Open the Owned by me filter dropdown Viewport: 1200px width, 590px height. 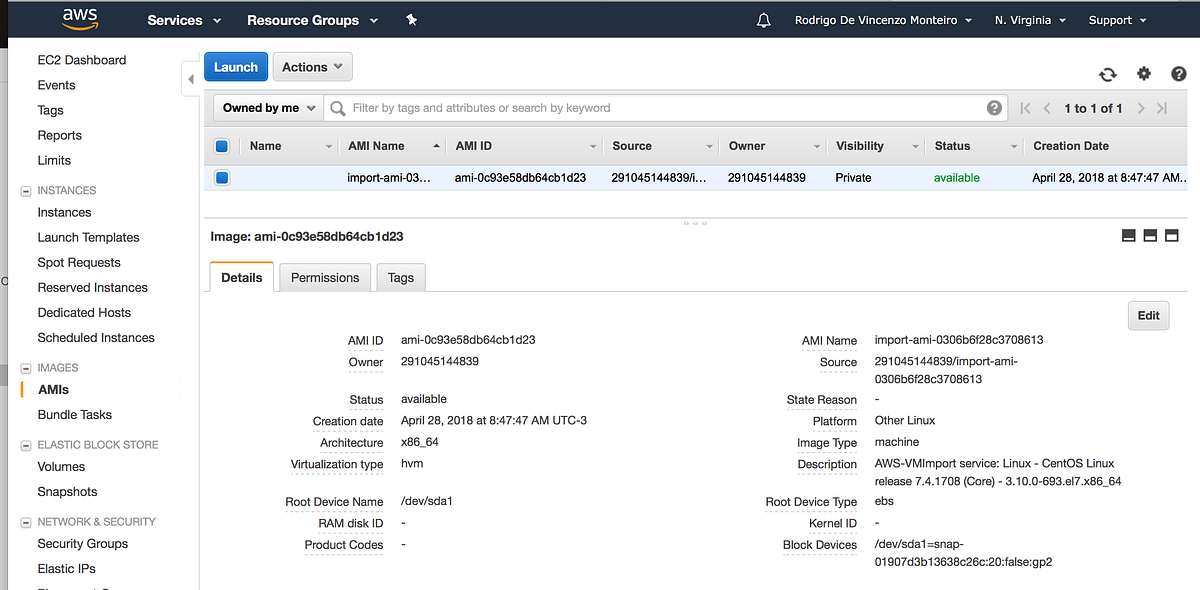pyautogui.click(x=266, y=107)
